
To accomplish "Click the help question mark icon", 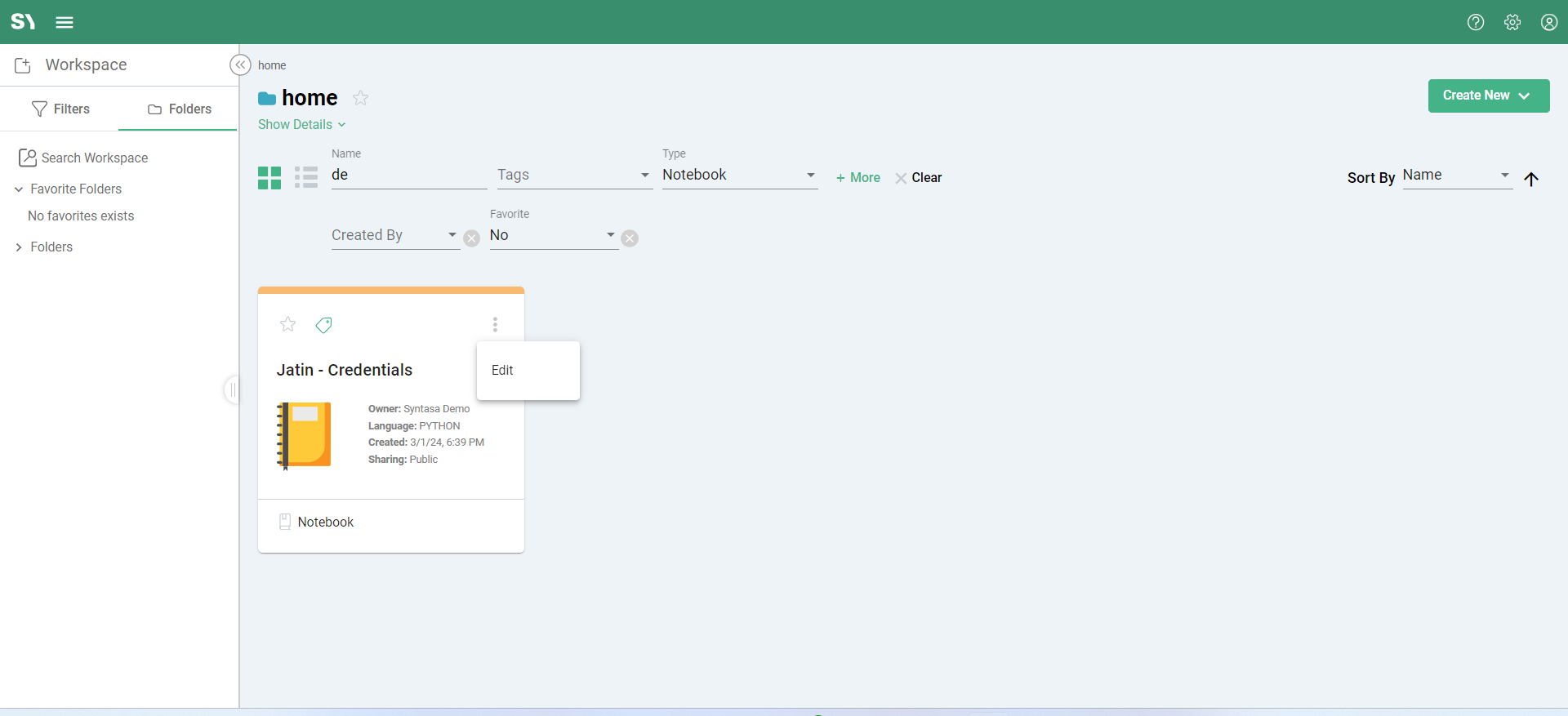I will pyautogui.click(x=1475, y=22).
